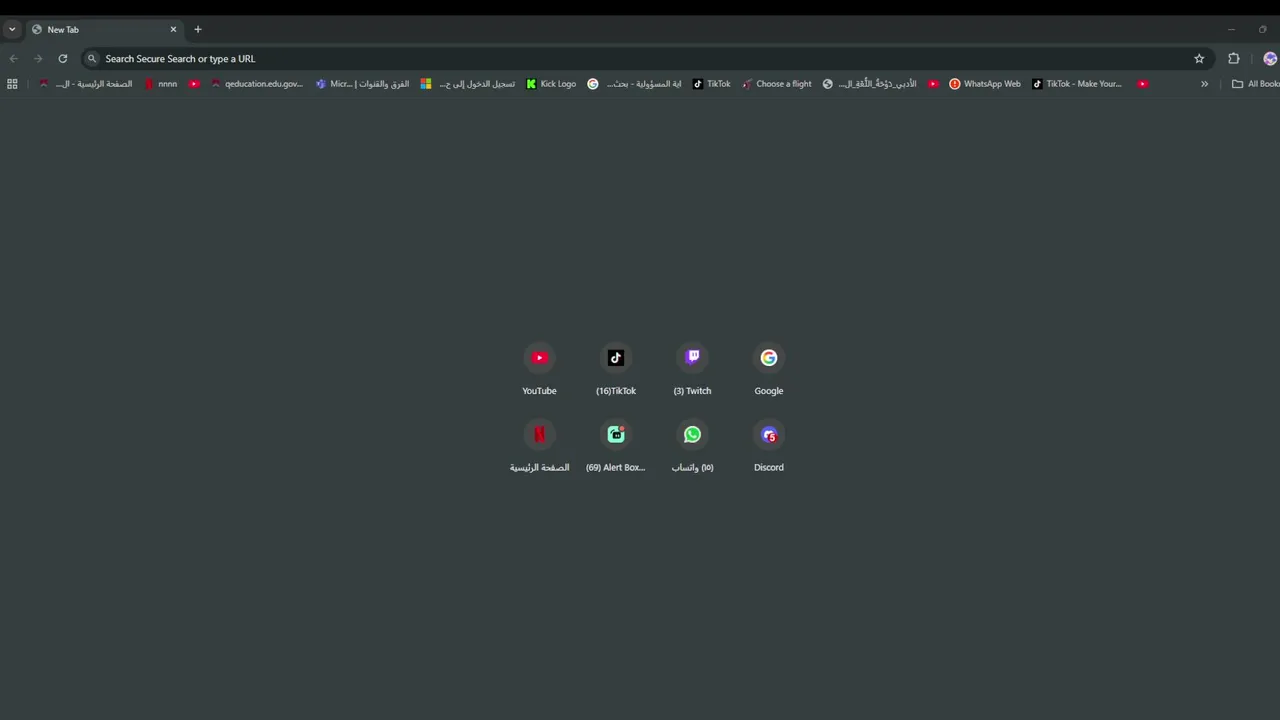Open the profile avatar icon
Image resolution: width=1280 pixels, height=720 pixels.
[1270, 59]
